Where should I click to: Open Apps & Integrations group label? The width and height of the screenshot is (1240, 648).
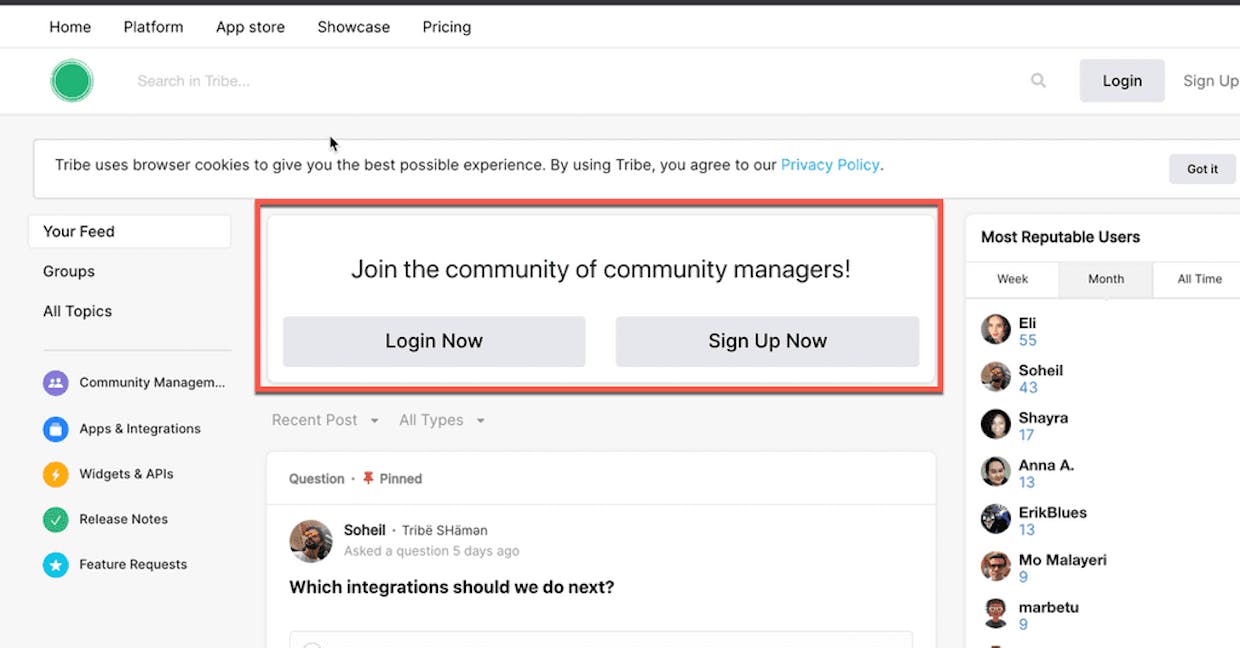tap(140, 428)
